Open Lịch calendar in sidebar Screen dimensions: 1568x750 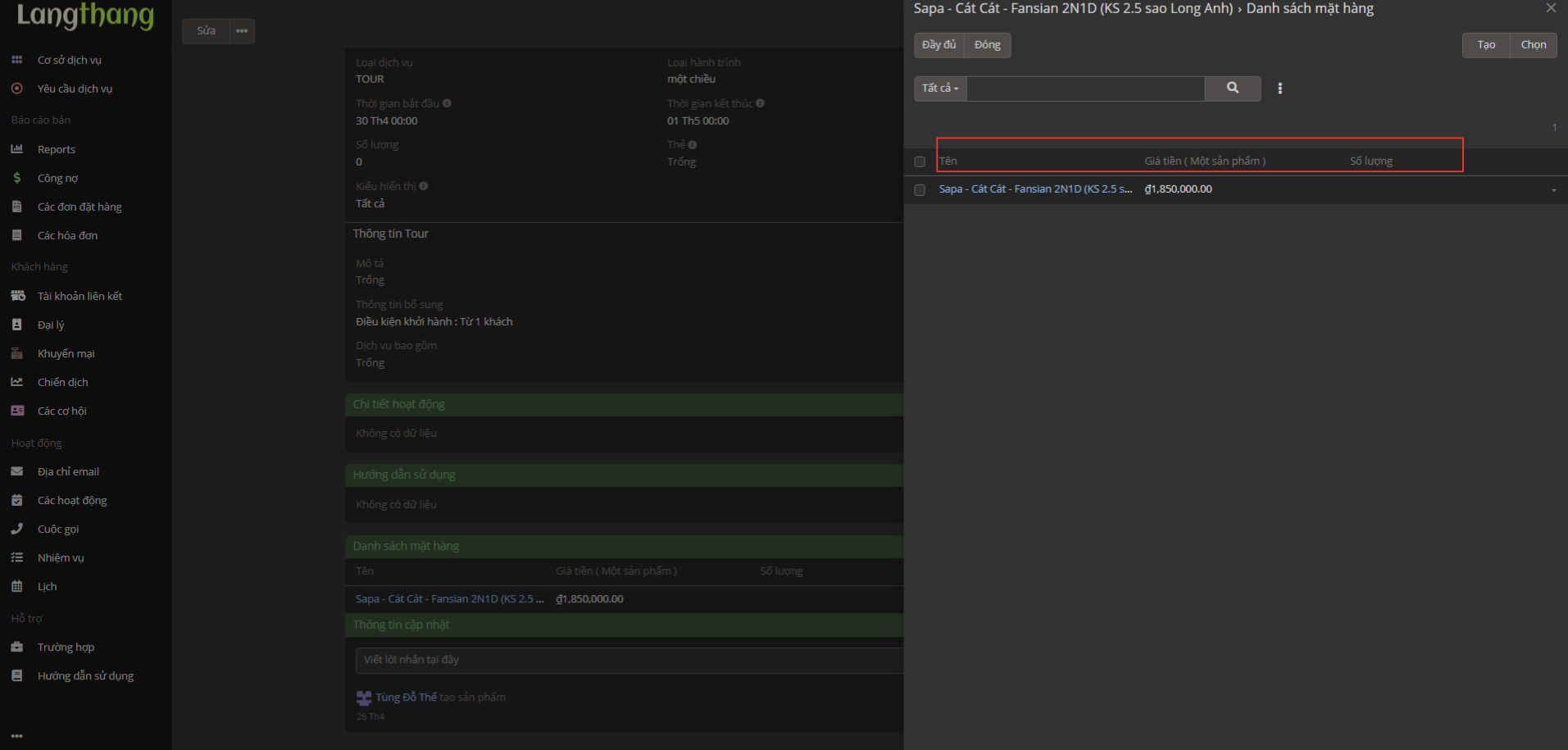pos(47,586)
